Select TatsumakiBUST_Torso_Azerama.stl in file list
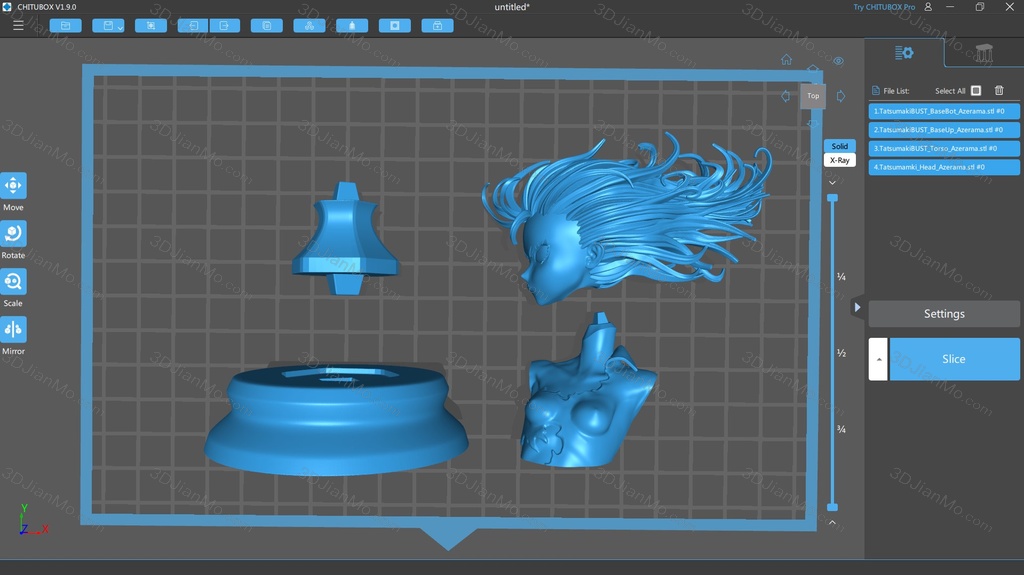This screenshot has width=1024, height=575. (x=944, y=148)
